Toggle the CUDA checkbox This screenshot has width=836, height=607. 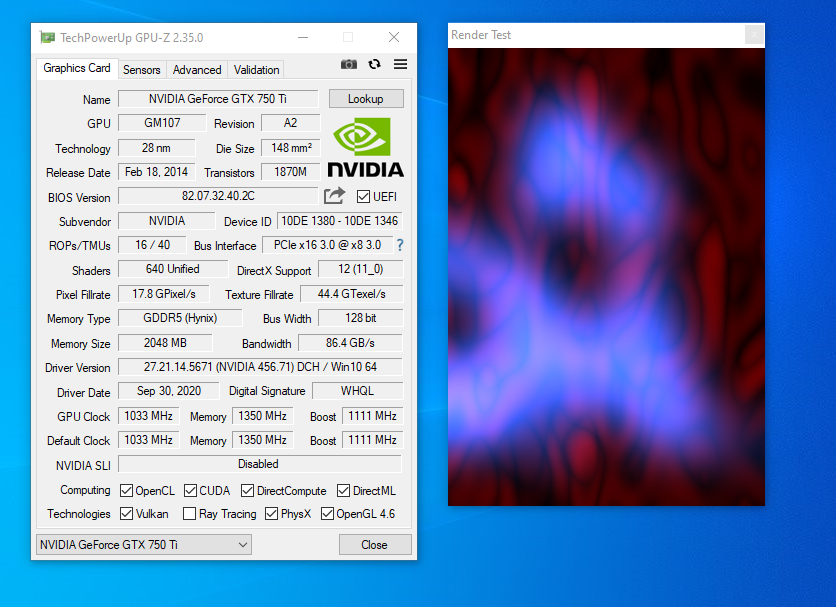pos(190,491)
